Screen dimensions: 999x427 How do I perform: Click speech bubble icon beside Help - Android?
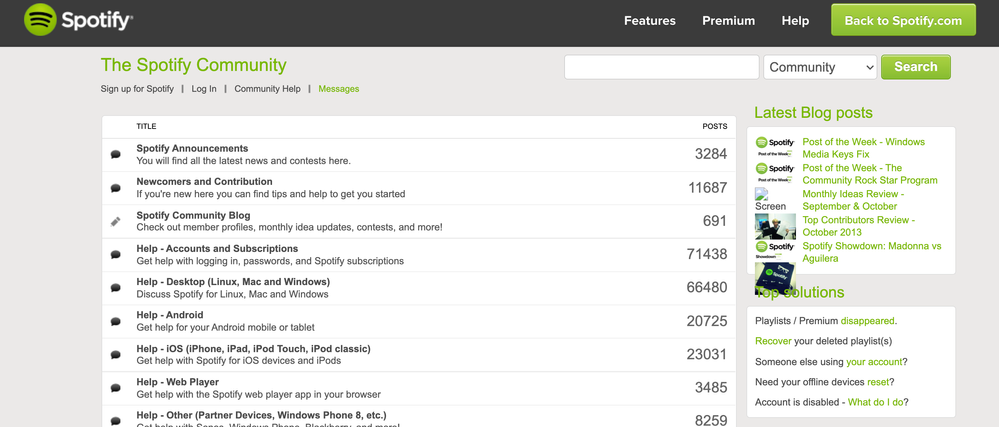tap(115, 321)
